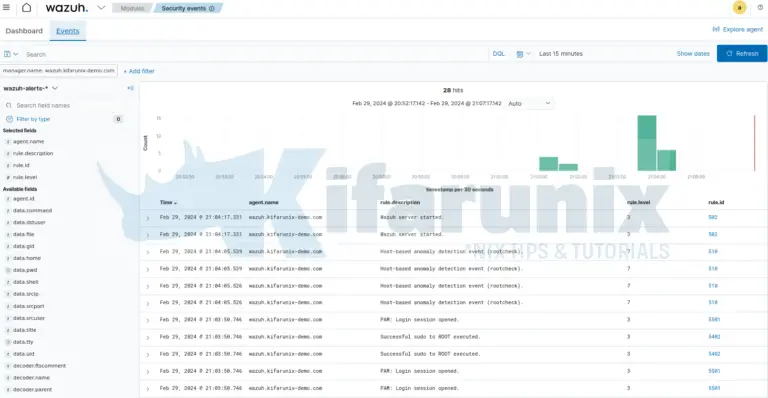Switch to the Events tab
Screen dimensions: 768x398
click(x=68, y=31)
